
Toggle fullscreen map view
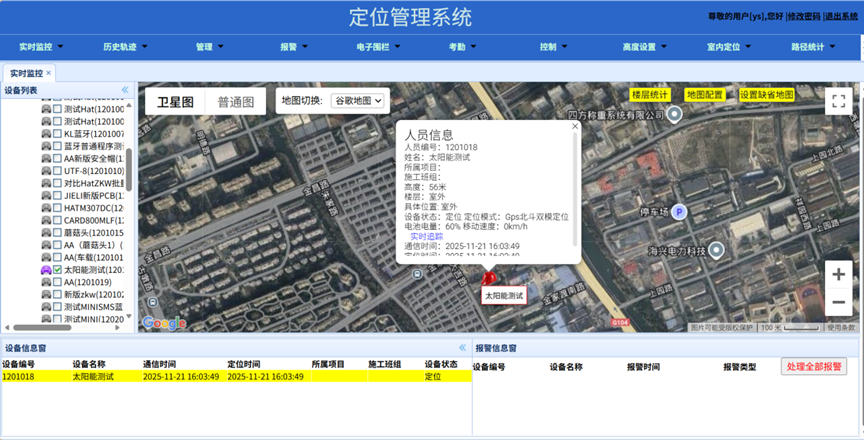pos(838,101)
